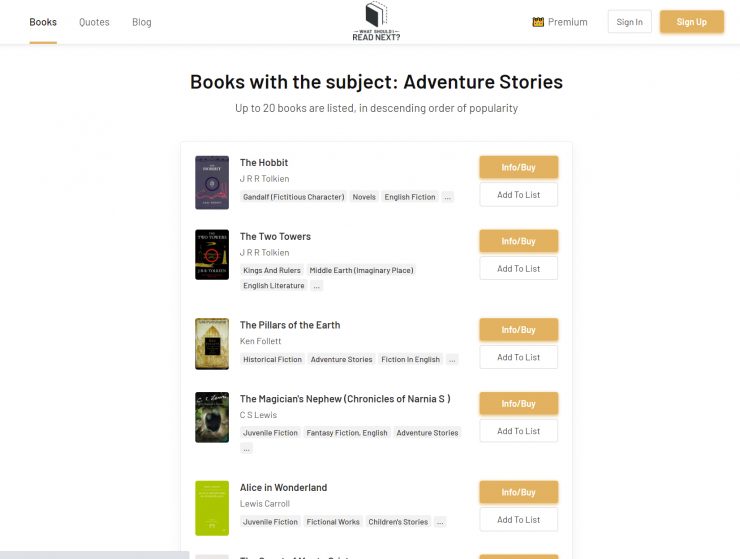Show more tags for Pillars of the Earth

pos(452,359)
